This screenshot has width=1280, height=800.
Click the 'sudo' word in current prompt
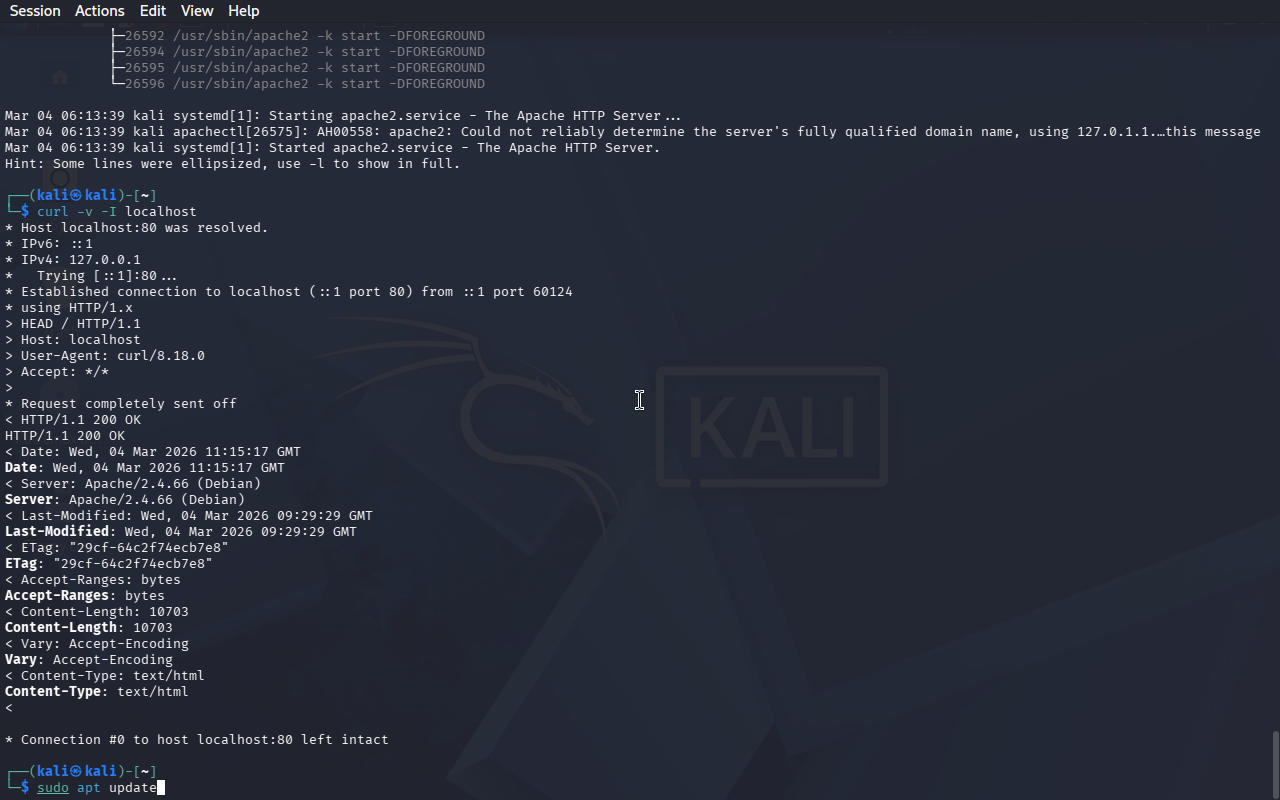(53, 788)
